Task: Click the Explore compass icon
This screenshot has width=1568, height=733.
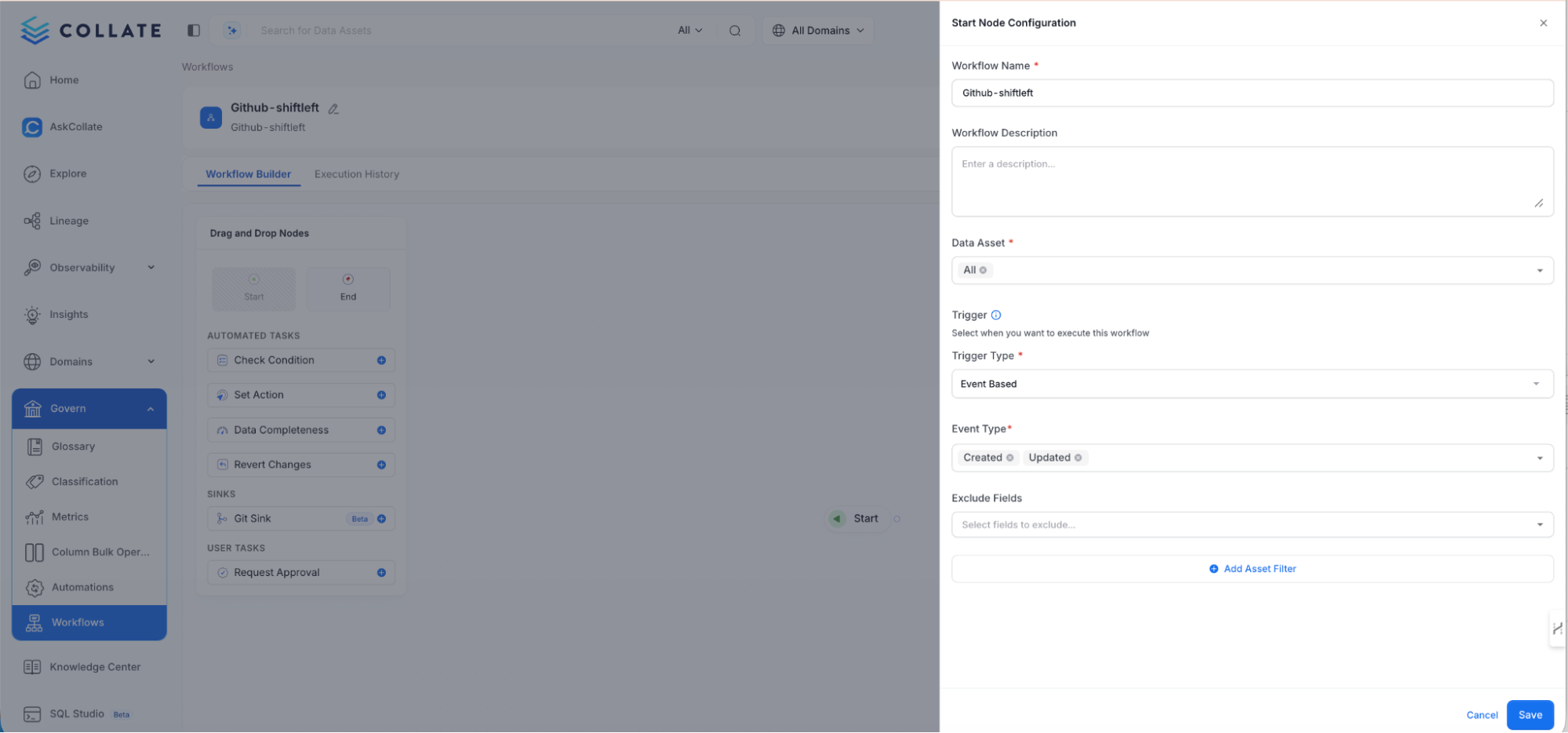Action: pyautogui.click(x=32, y=173)
